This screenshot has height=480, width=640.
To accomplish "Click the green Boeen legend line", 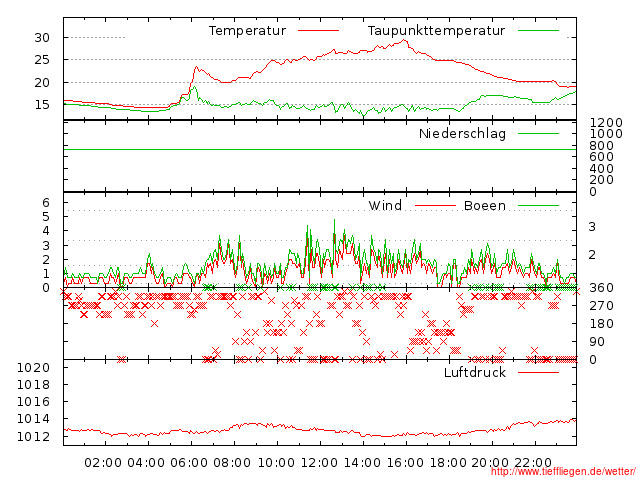I will pos(538,206).
